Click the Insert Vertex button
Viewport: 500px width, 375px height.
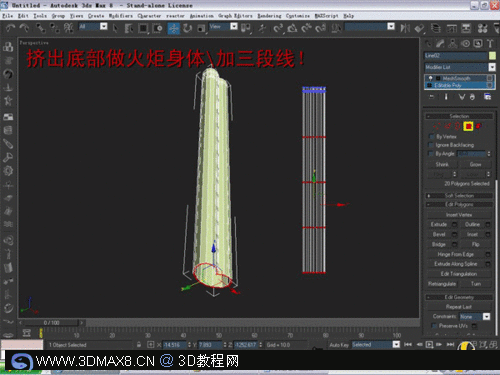[x=459, y=215]
